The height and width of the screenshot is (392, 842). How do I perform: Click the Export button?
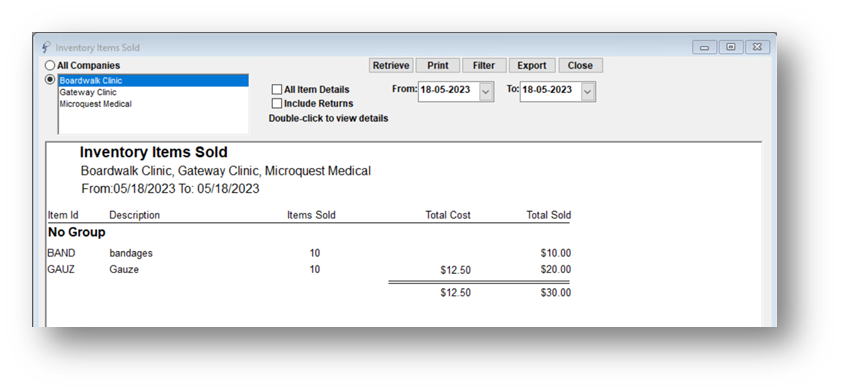(532, 66)
